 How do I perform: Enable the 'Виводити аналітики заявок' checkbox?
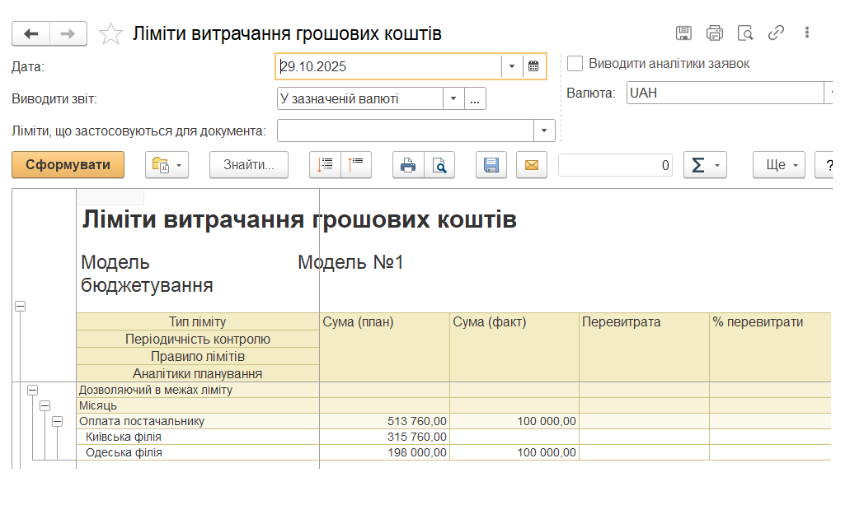(x=575, y=64)
